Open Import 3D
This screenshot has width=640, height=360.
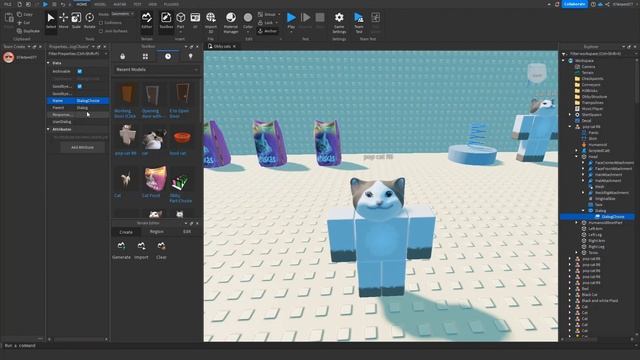coord(211,22)
